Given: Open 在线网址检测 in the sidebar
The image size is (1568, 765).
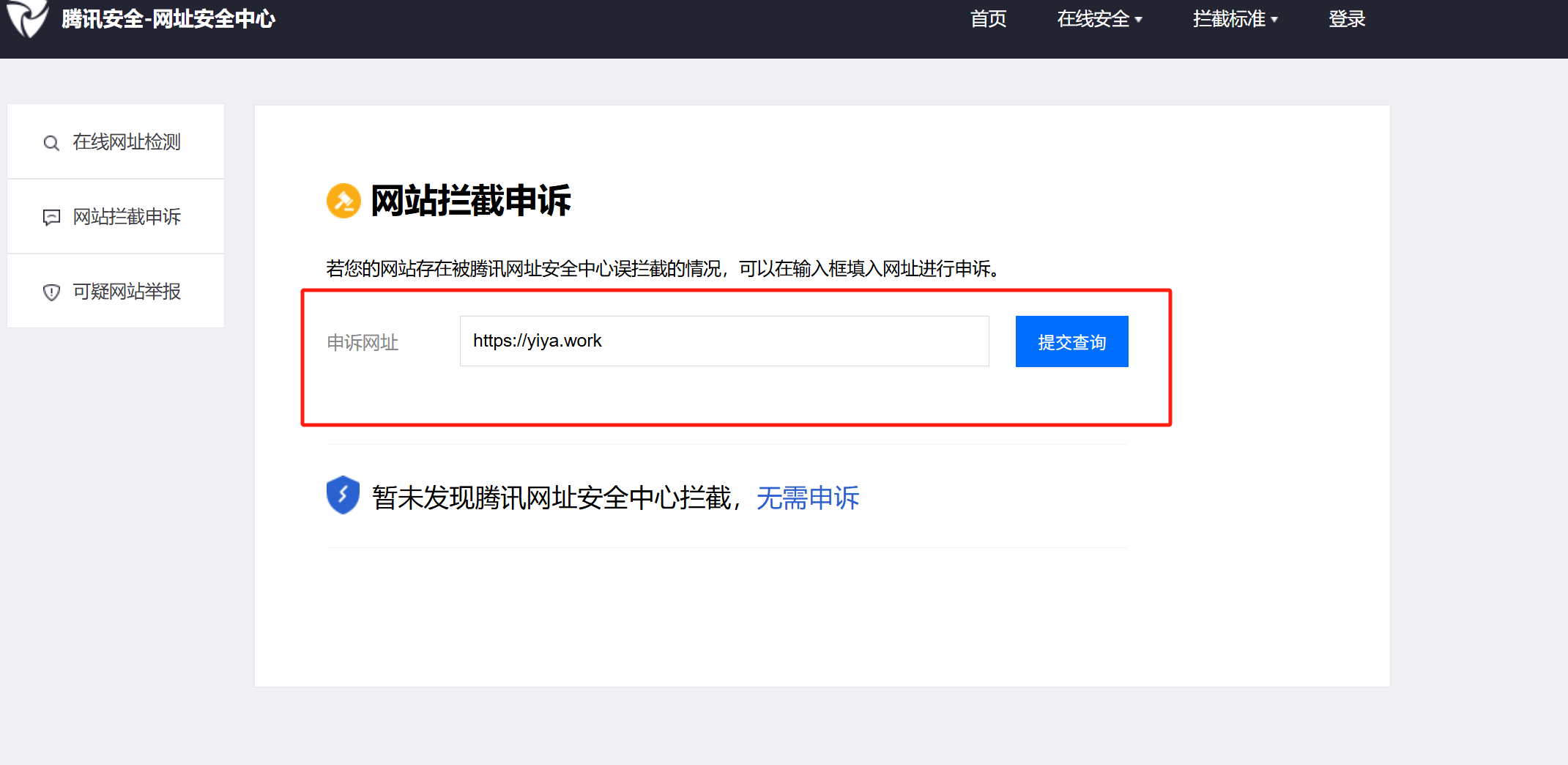Looking at the screenshot, I should (116, 141).
